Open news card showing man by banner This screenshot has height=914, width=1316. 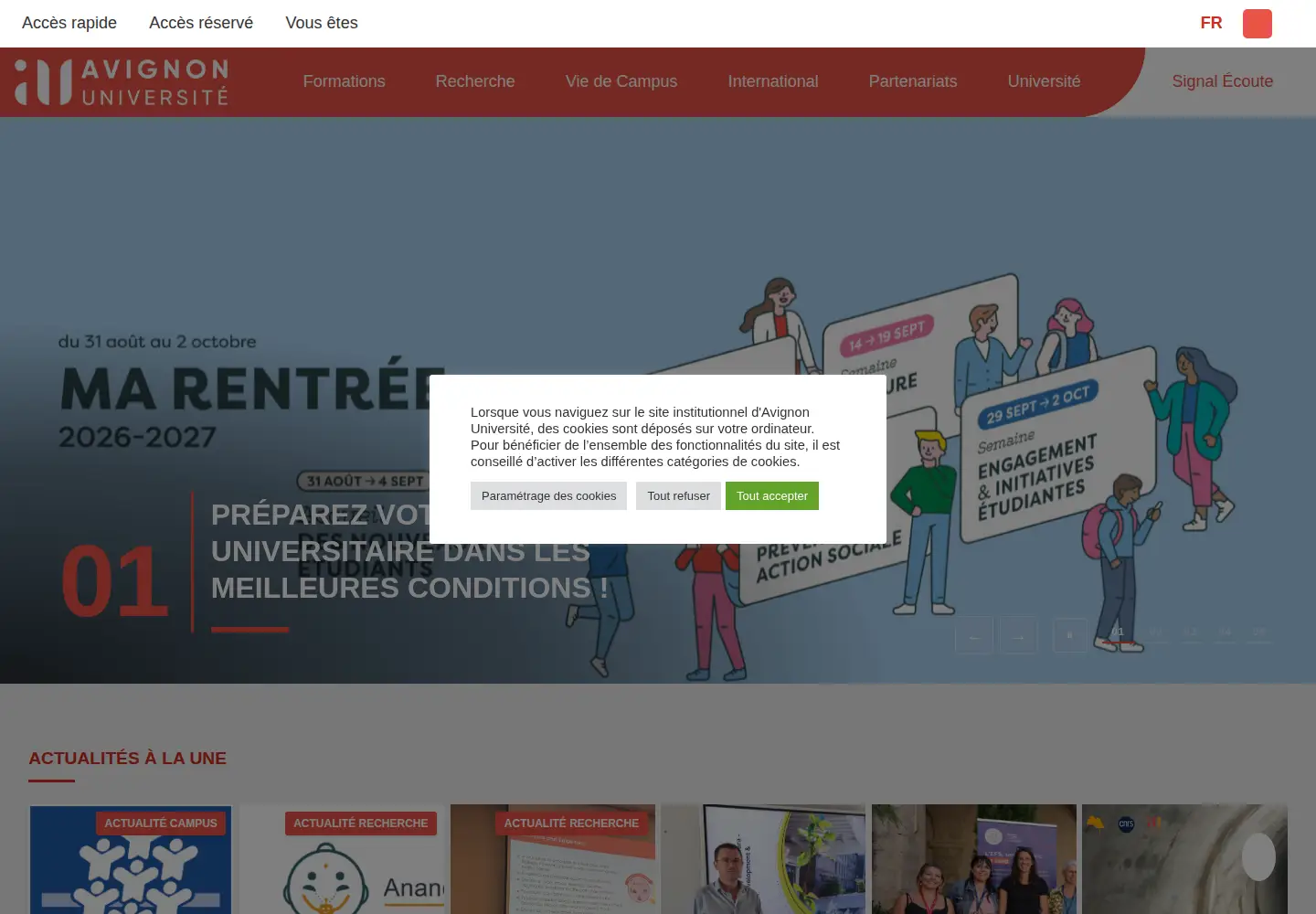pyautogui.click(x=763, y=859)
